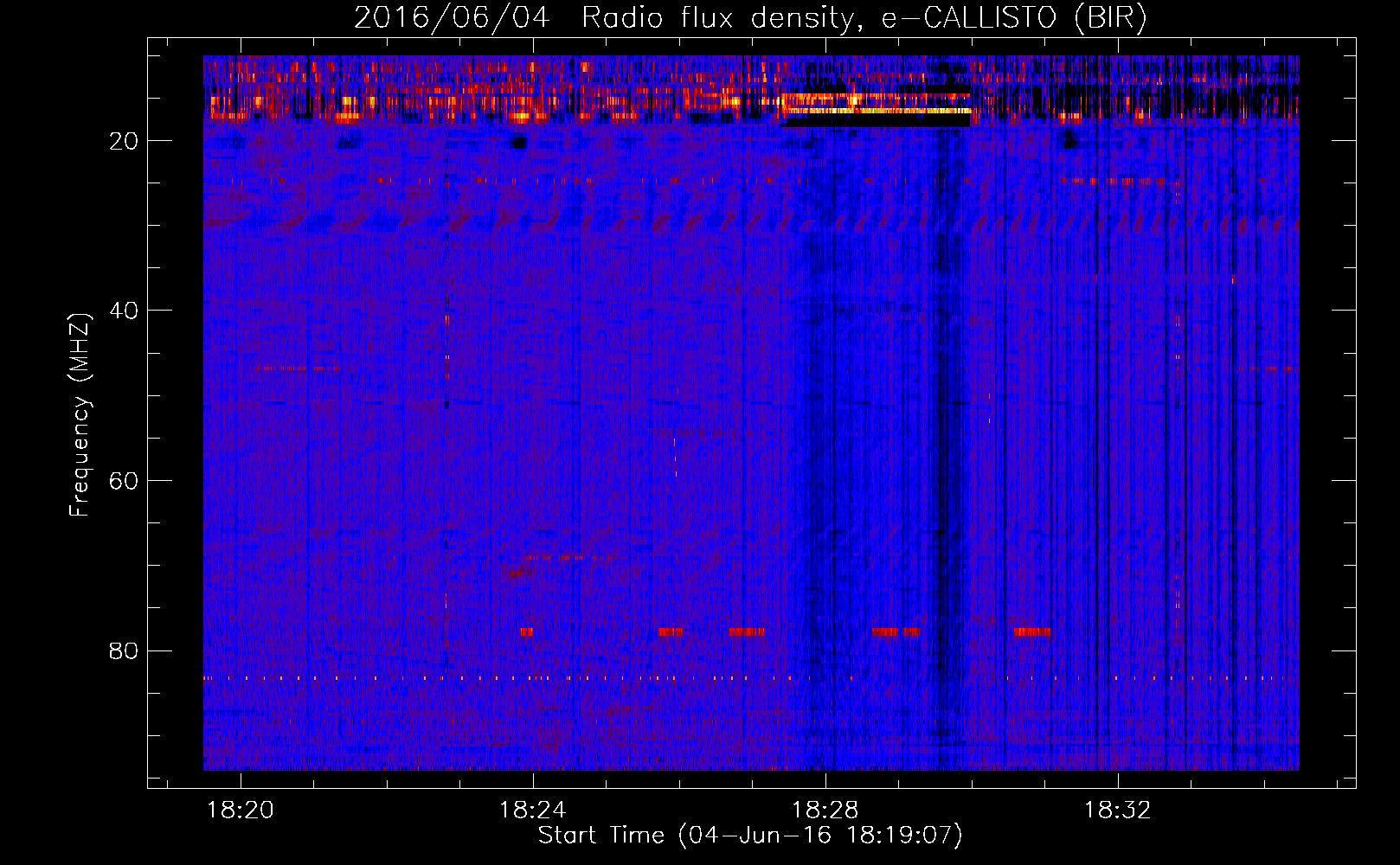Screen dimensions: 1400x865
Task: Click the y-axis tick label '20'
Action: coord(124,141)
